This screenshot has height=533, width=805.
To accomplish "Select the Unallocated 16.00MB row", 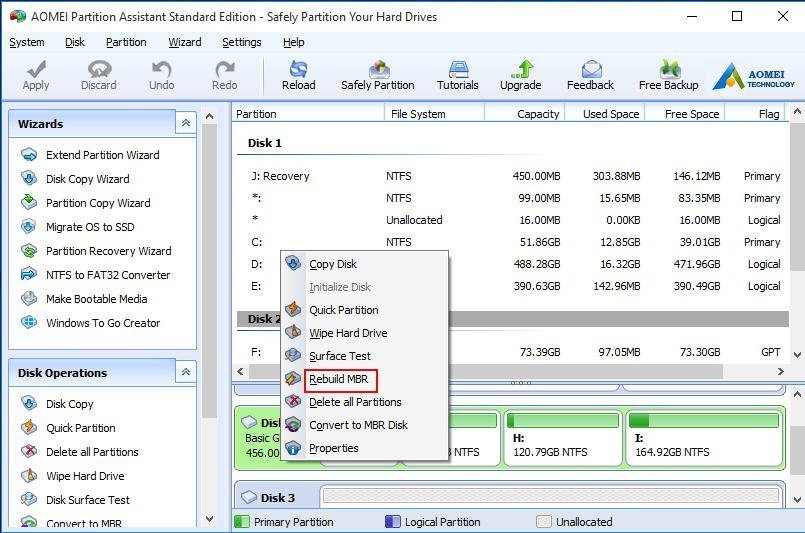I will (512, 220).
